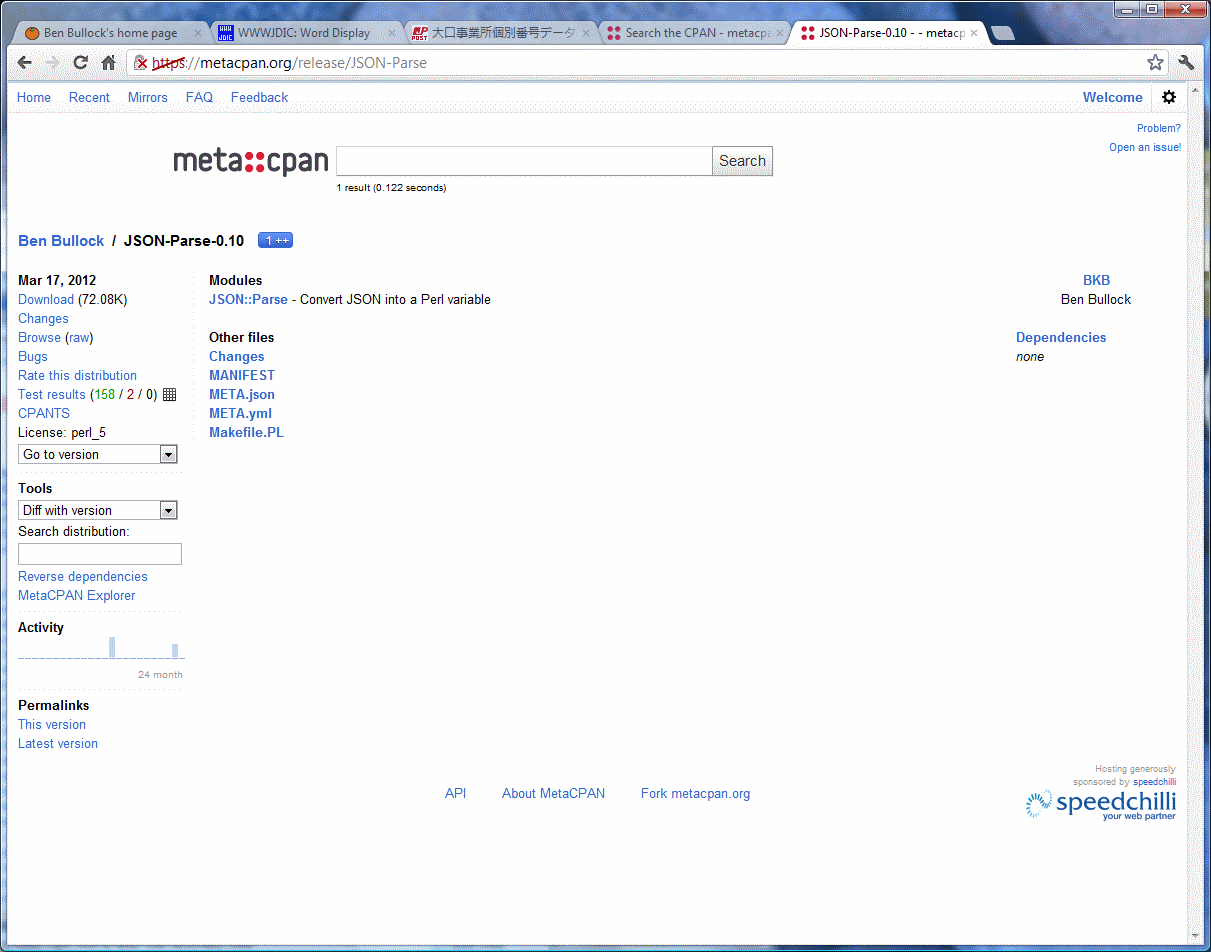Image resolution: width=1211 pixels, height=952 pixels.
Task: Click the Activity bar chart
Action: click(x=101, y=647)
